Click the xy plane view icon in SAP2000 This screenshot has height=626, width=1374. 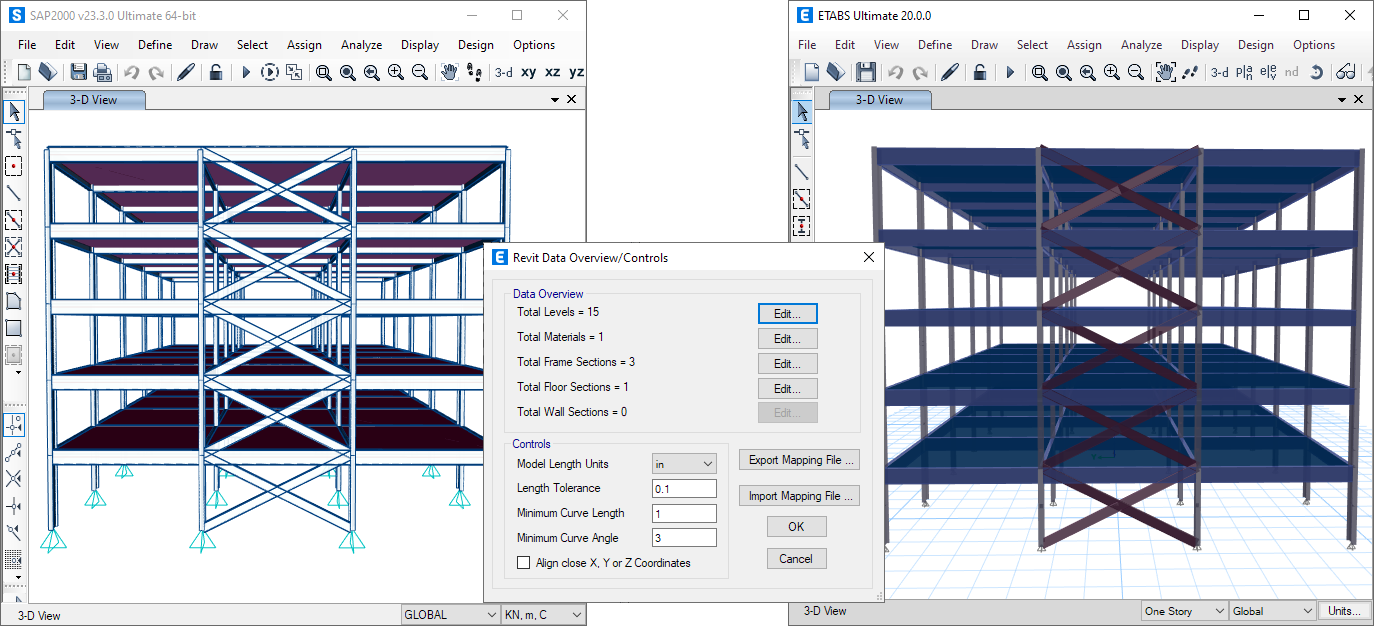click(529, 72)
